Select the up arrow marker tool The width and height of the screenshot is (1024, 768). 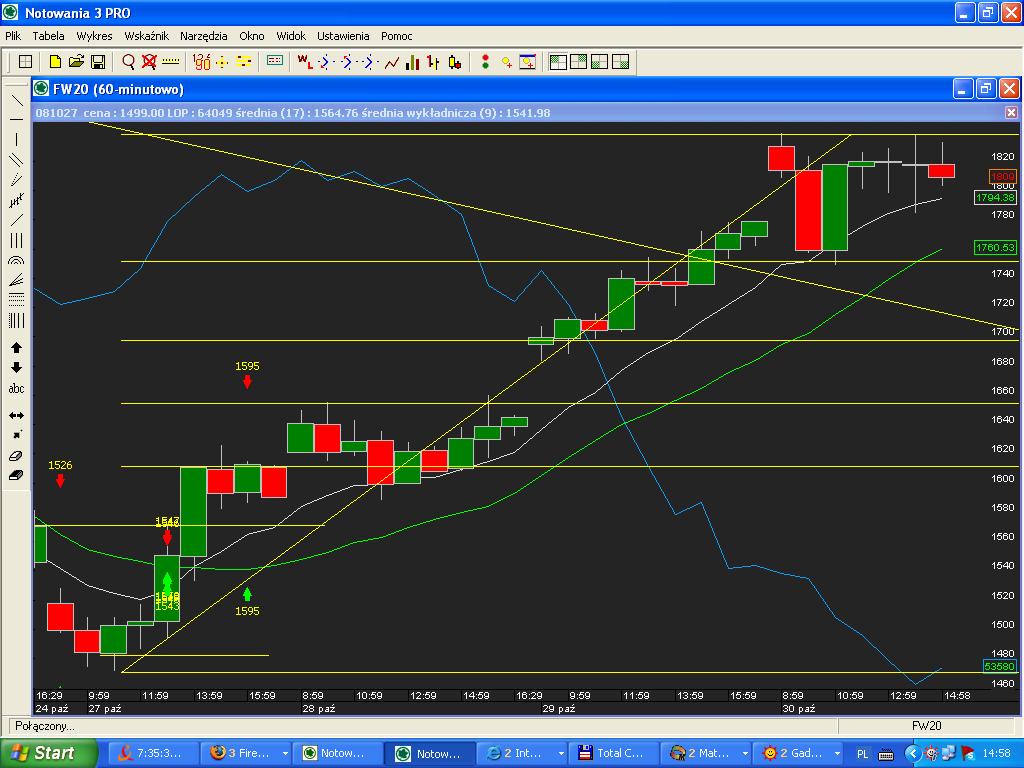(x=16, y=347)
